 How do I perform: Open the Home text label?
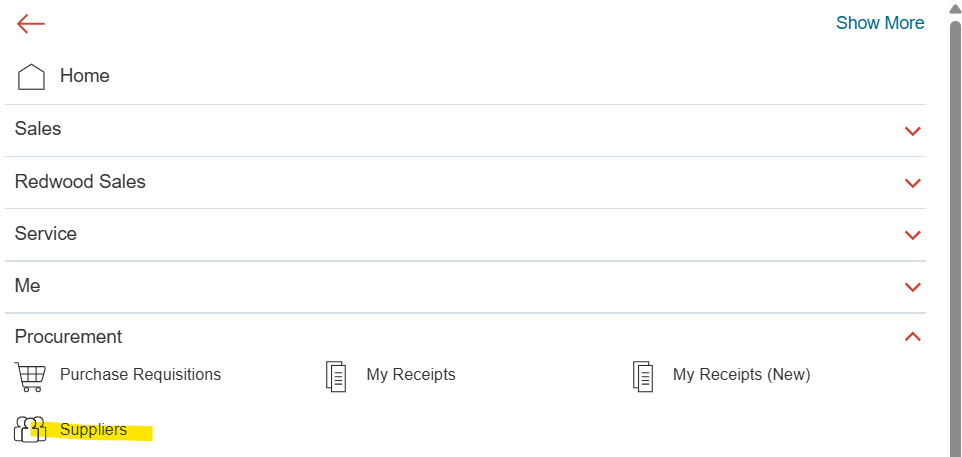tap(85, 76)
